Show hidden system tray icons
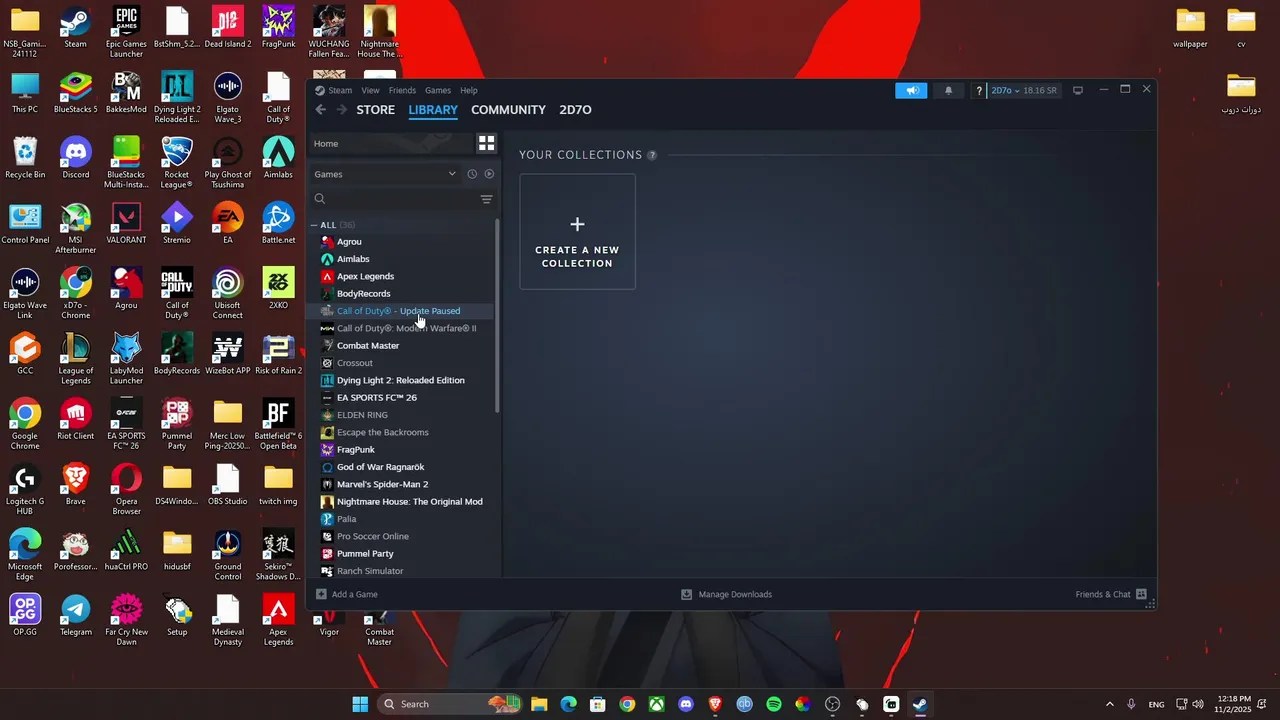Viewport: 1280px width, 720px height. (x=1109, y=704)
